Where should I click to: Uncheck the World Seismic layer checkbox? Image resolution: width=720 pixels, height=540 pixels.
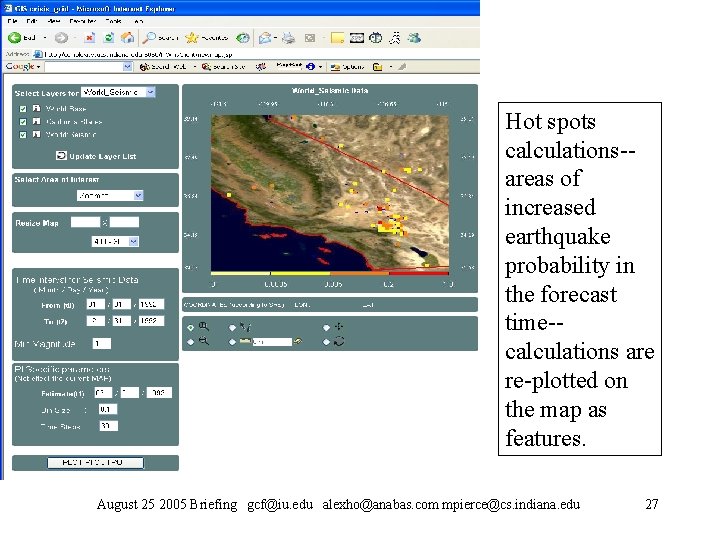pyautogui.click(x=23, y=135)
